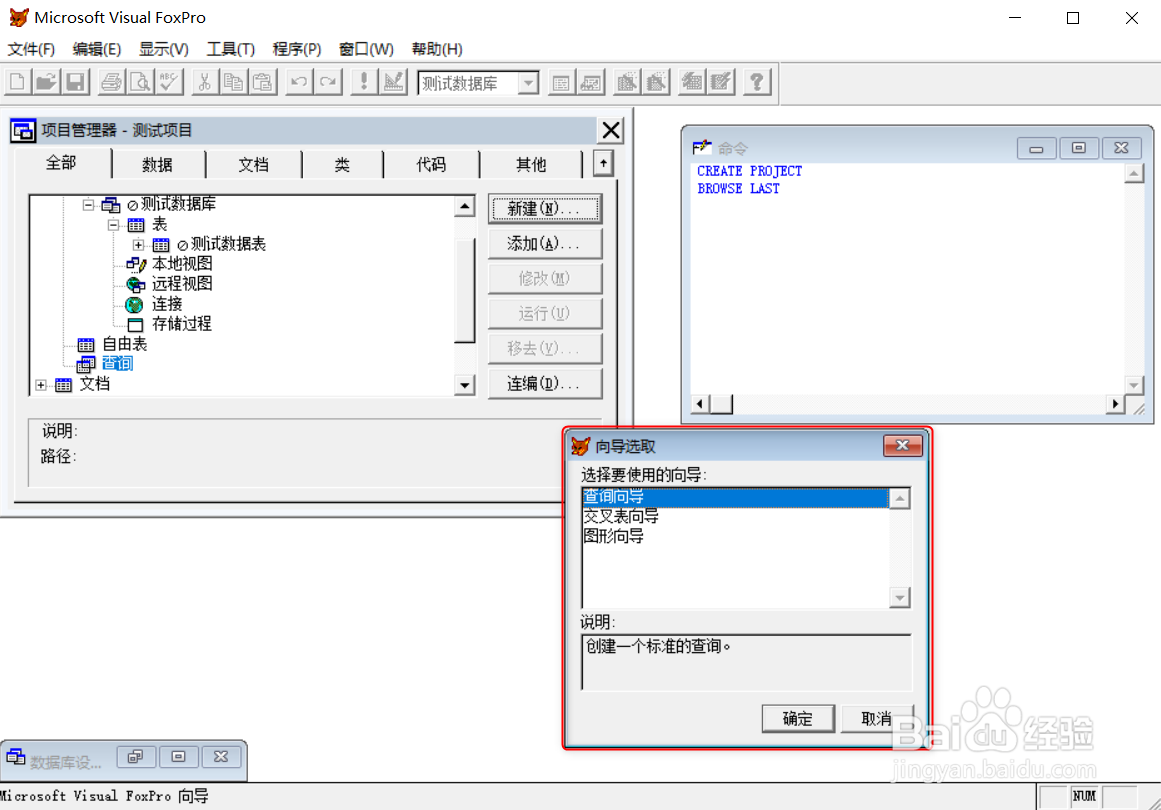Switch to the 文档 tab
The image size is (1161, 810).
coord(253,164)
